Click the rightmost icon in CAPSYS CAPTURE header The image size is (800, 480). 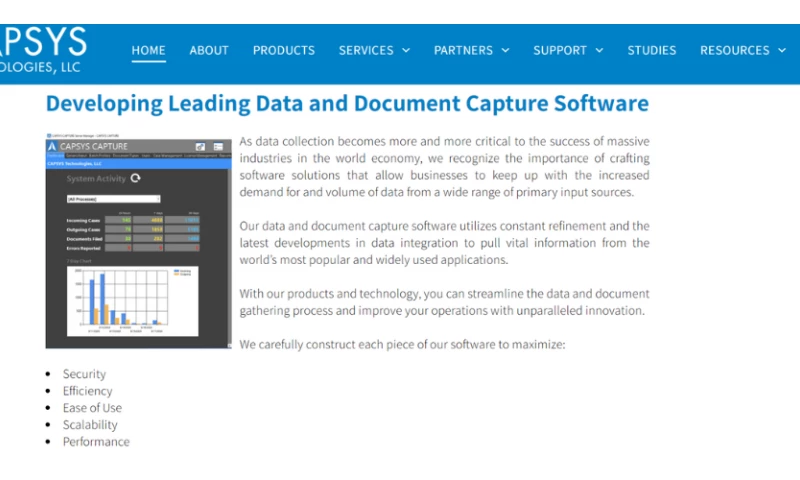[218, 146]
